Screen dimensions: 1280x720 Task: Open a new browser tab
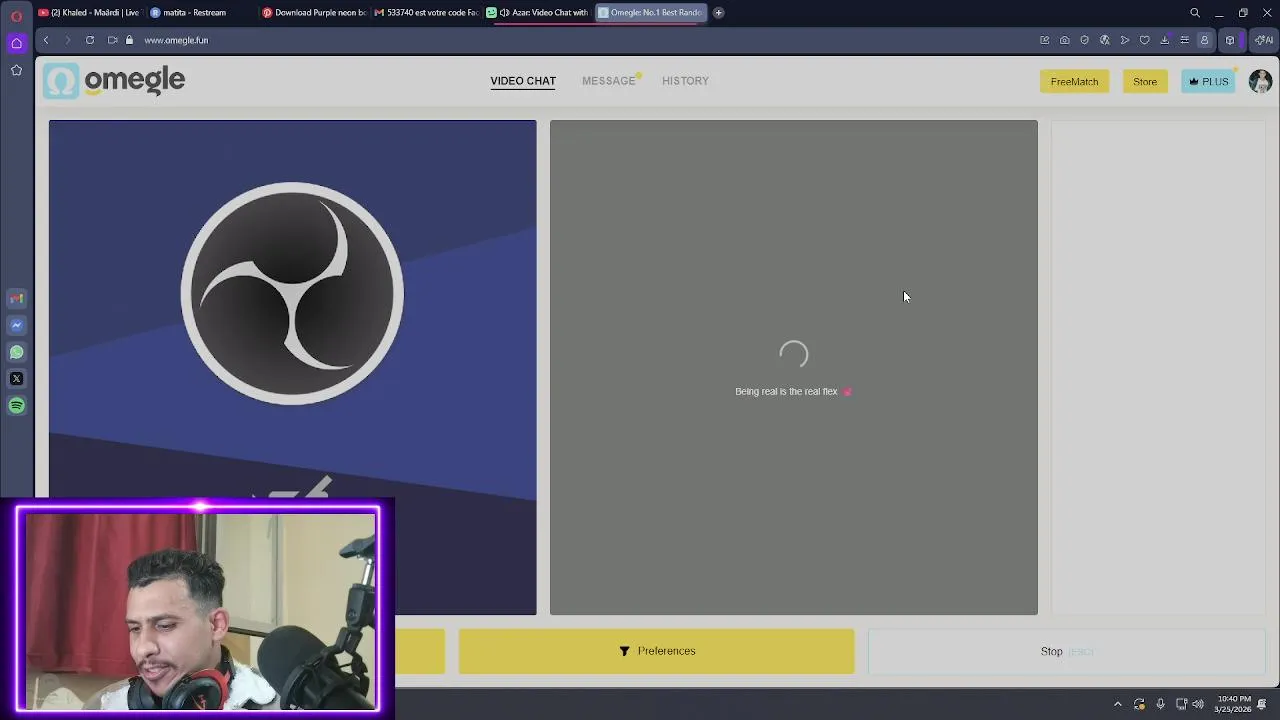718,13
